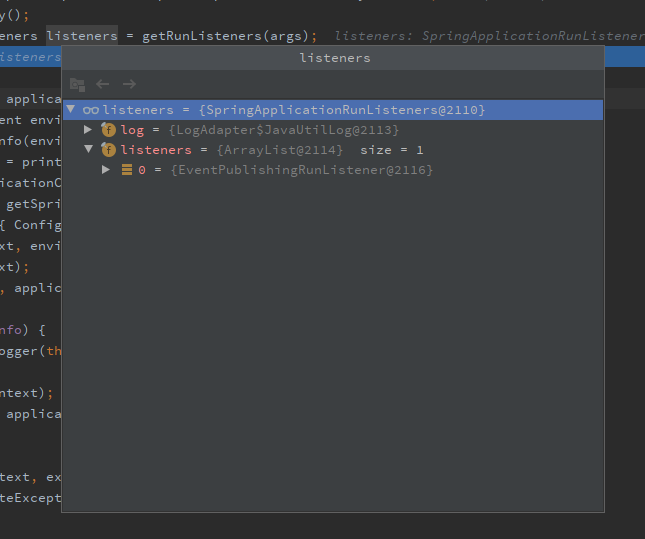Click the inline listeners debug hint text

click(488, 36)
